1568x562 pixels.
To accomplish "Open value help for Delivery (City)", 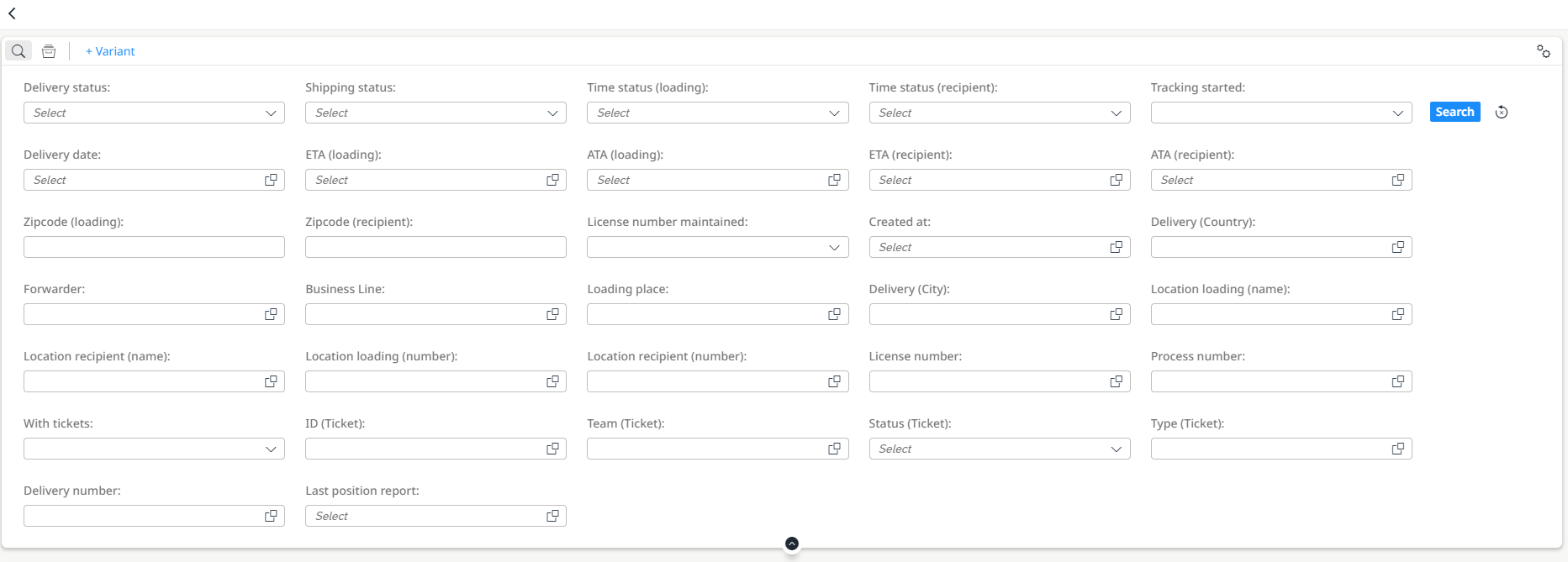I will tap(1117, 314).
